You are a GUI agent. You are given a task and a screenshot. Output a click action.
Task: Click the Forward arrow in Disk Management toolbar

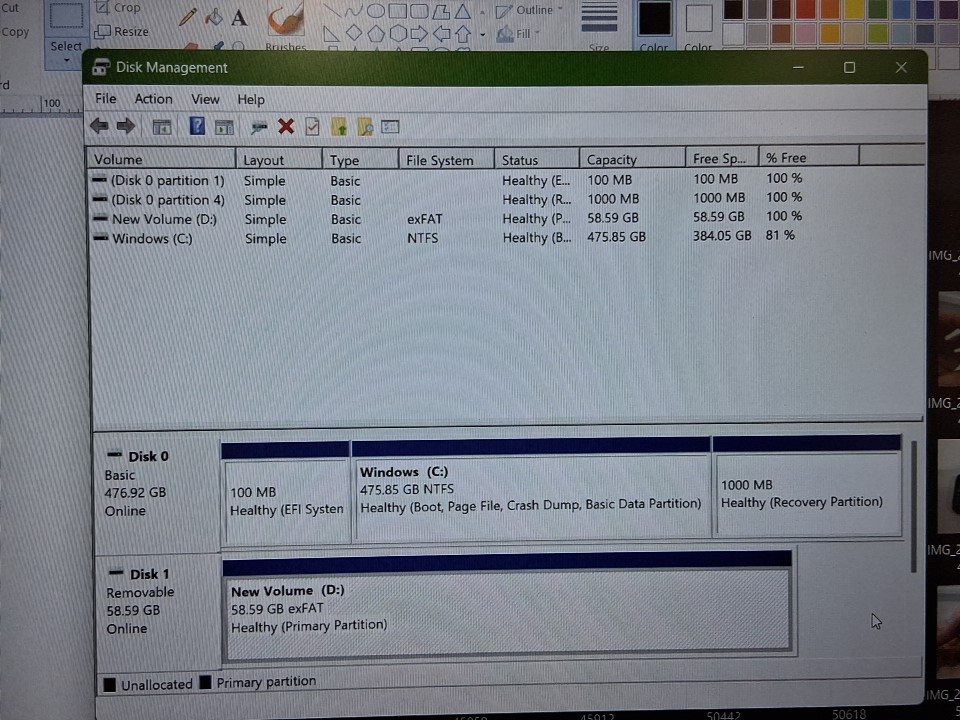pos(126,127)
